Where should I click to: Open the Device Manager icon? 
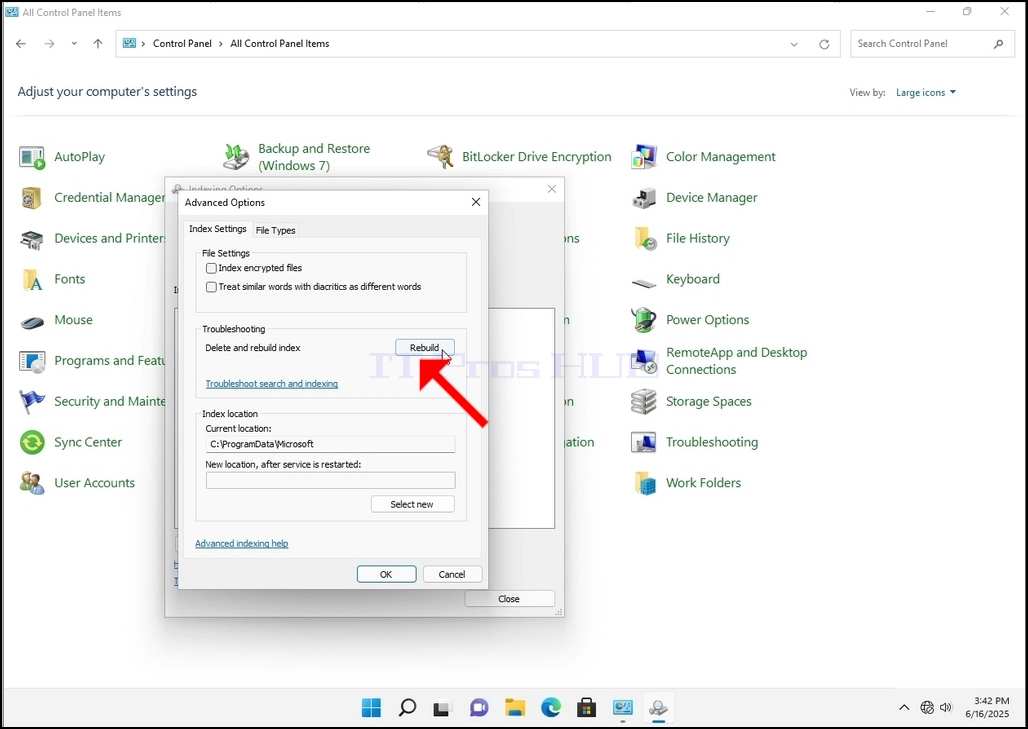pos(644,198)
